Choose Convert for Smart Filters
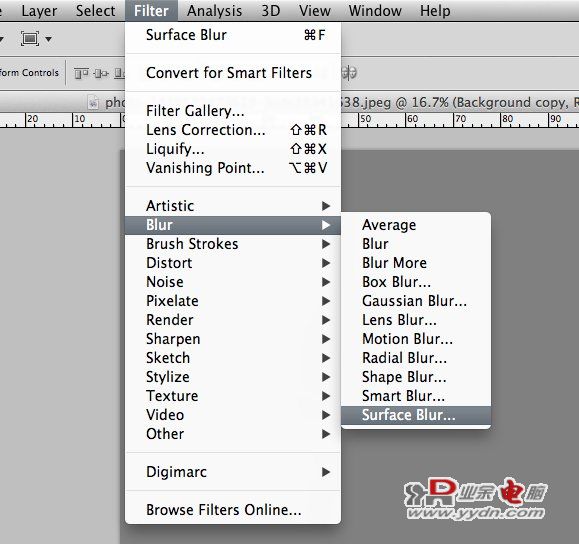Screen dimensions: 579x544 click(x=233, y=73)
